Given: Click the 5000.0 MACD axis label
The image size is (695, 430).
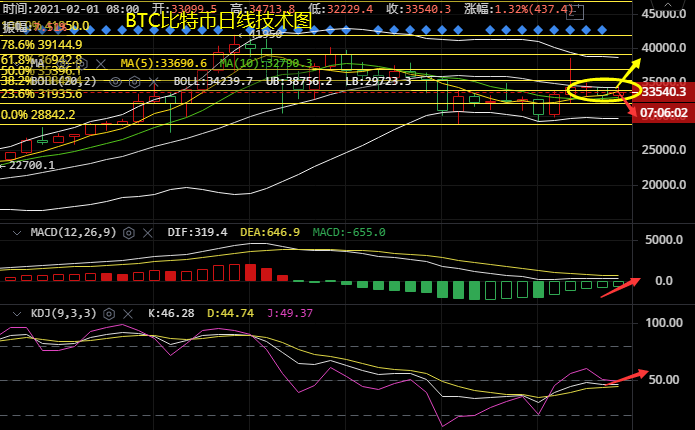Looking at the screenshot, I should (x=664, y=240).
